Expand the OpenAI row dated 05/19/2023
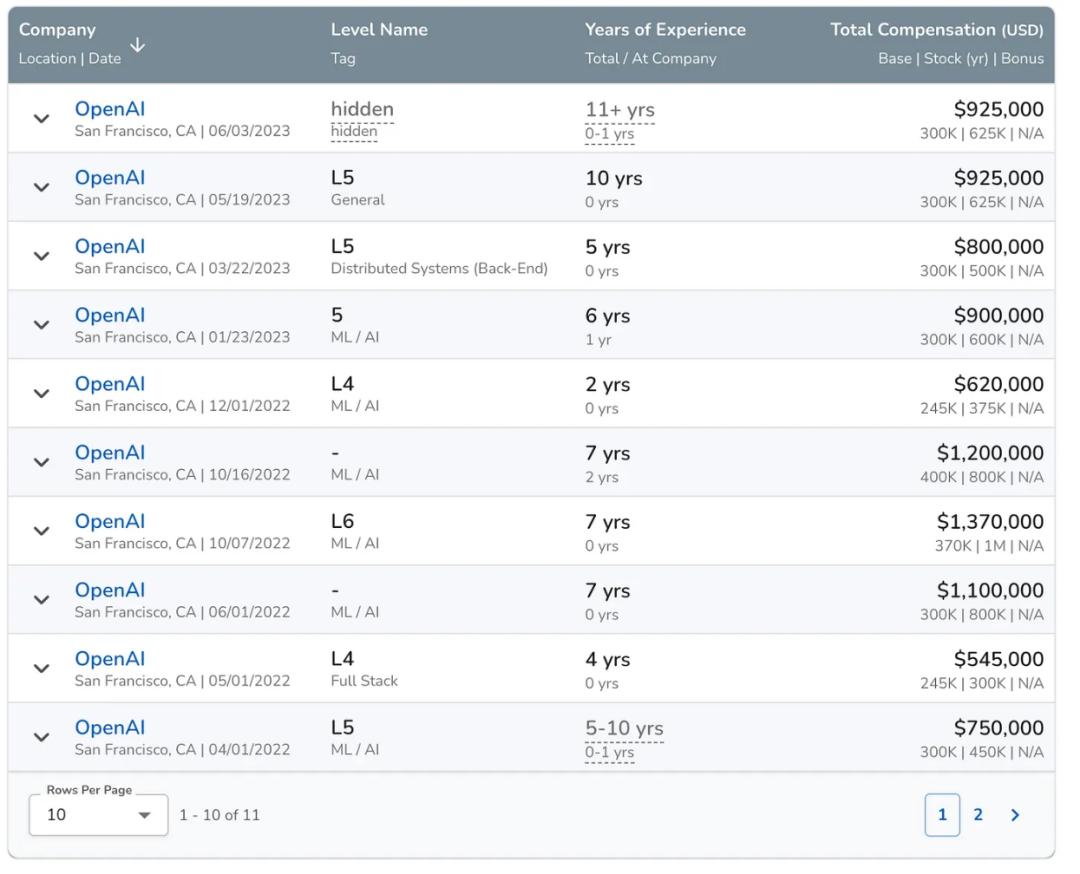 click(41, 187)
